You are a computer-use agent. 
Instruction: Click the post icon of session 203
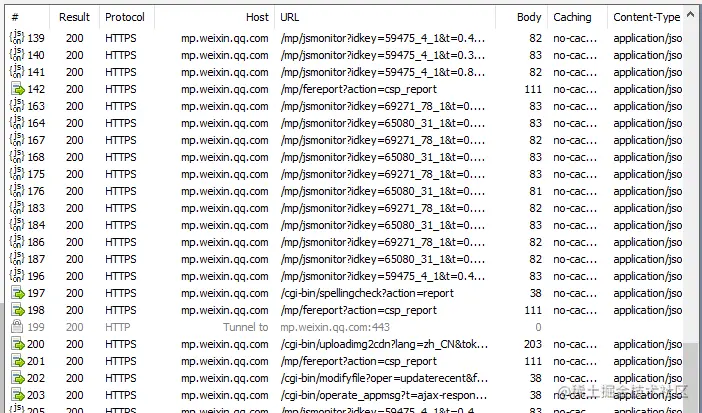(x=17, y=396)
